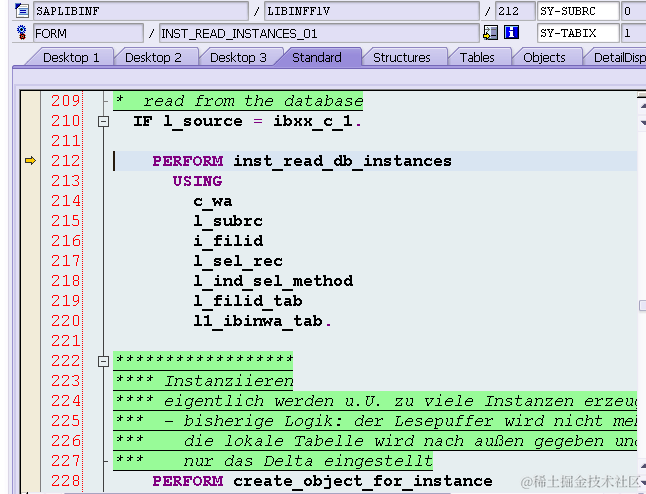Click the 'bisherige Logik' comment line
This screenshot has height=494, width=646.
tap(375, 421)
